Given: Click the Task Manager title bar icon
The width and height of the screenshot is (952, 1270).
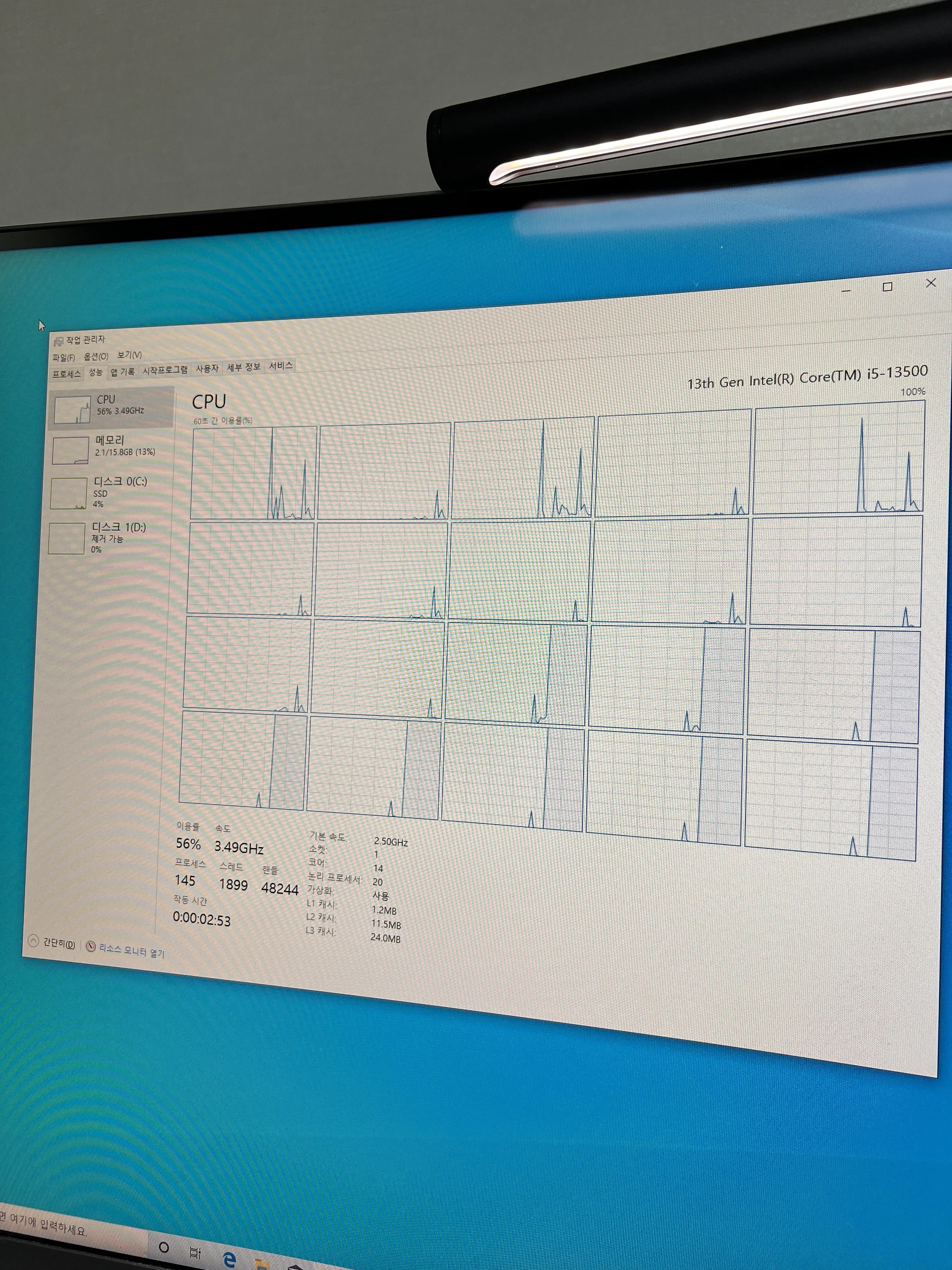Looking at the screenshot, I should click(x=58, y=342).
